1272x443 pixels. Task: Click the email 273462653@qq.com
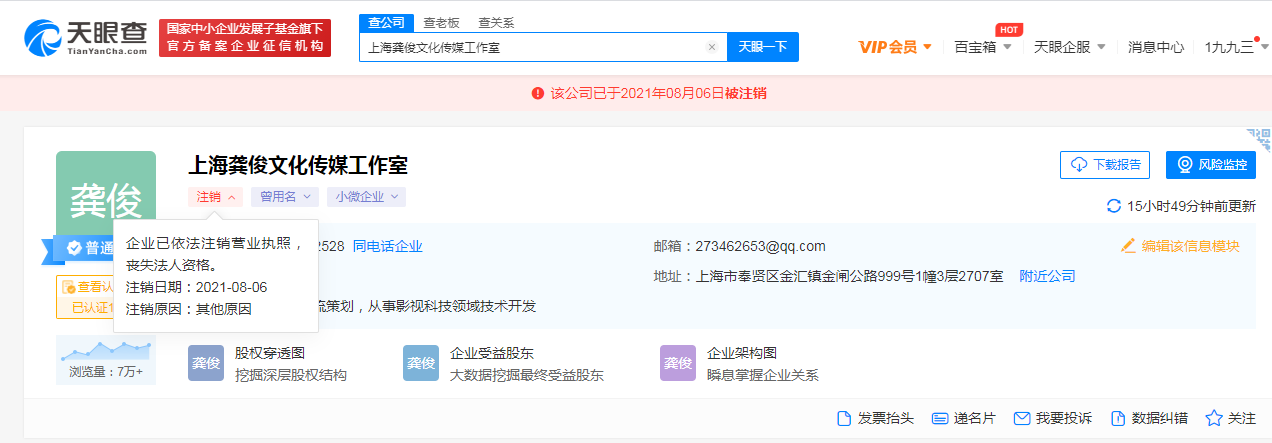[x=761, y=246]
